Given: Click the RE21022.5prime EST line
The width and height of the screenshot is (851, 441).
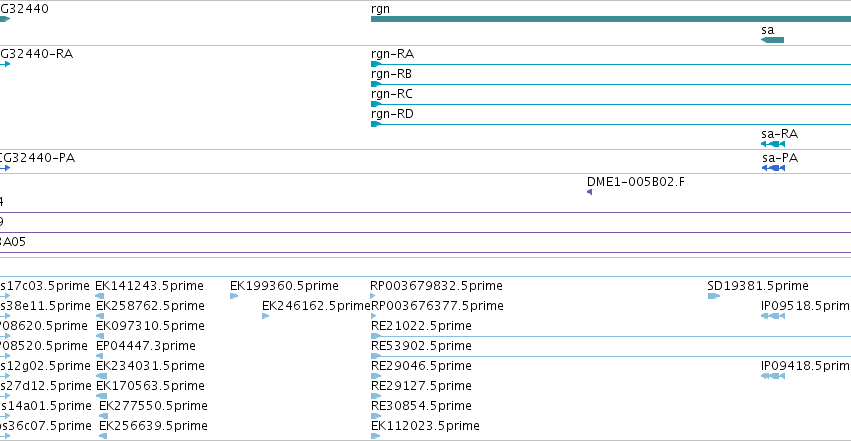Looking at the screenshot, I should [x=611, y=336].
